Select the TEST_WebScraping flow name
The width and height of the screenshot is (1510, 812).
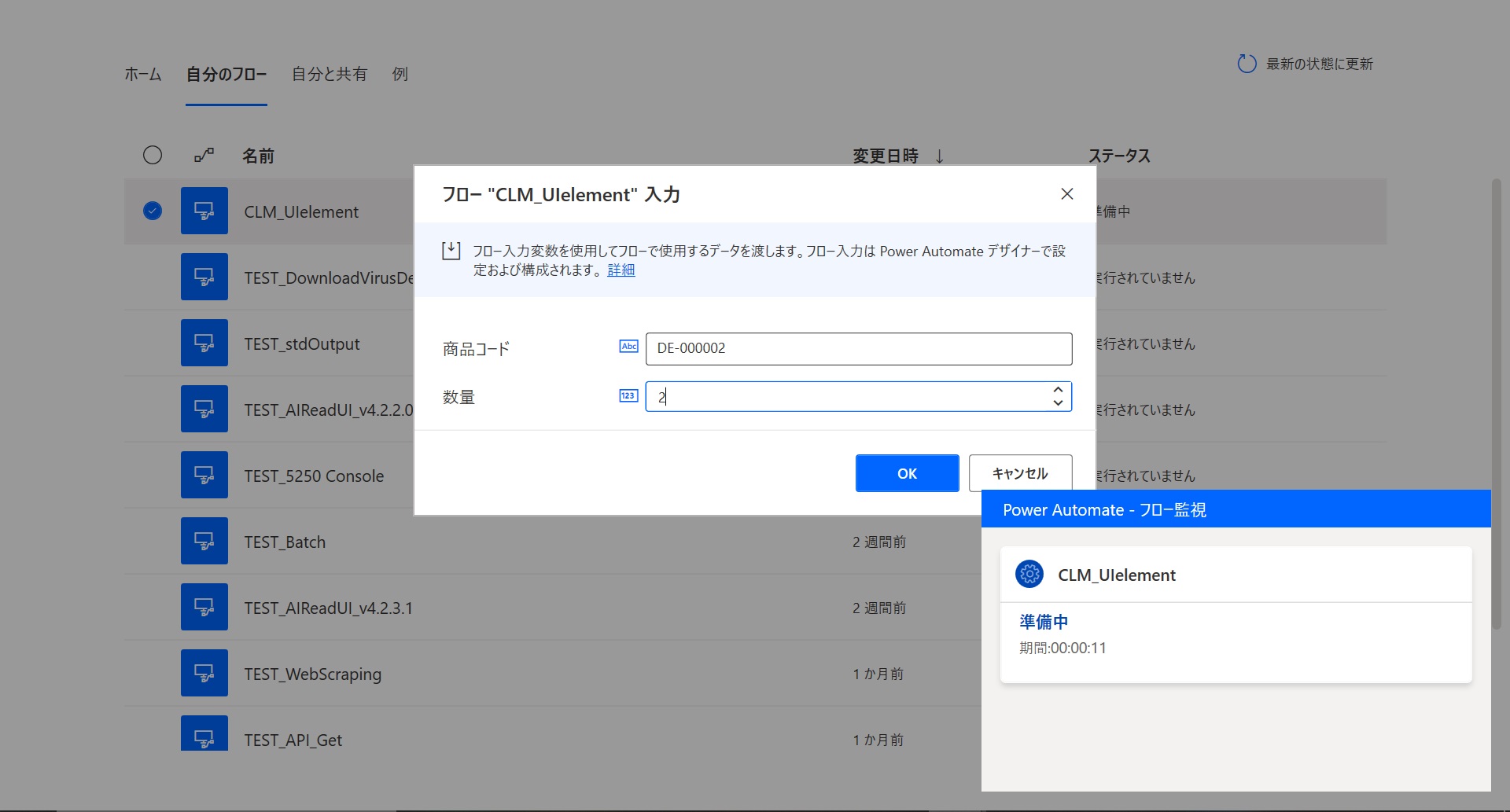(x=313, y=674)
